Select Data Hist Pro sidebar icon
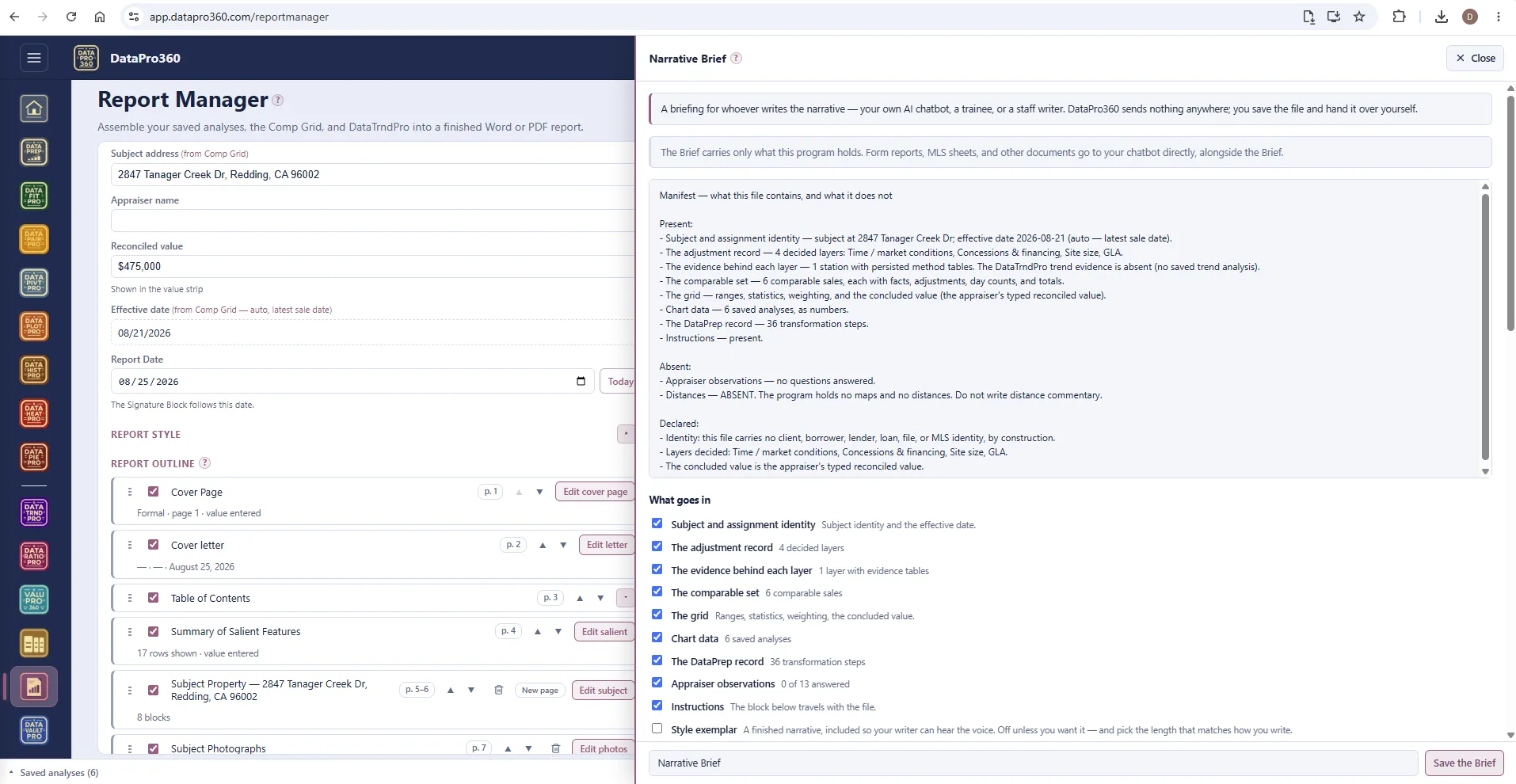The width and height of the screenshot is (1516, 784). click(34, 370)
